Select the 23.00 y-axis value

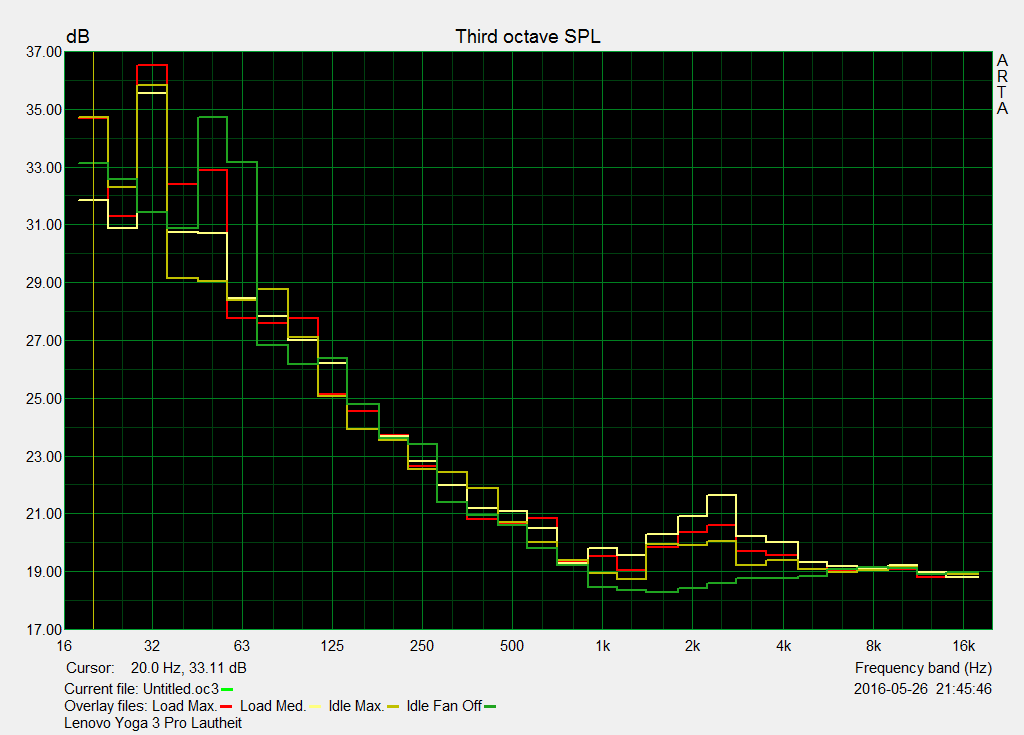click(44, 457)
